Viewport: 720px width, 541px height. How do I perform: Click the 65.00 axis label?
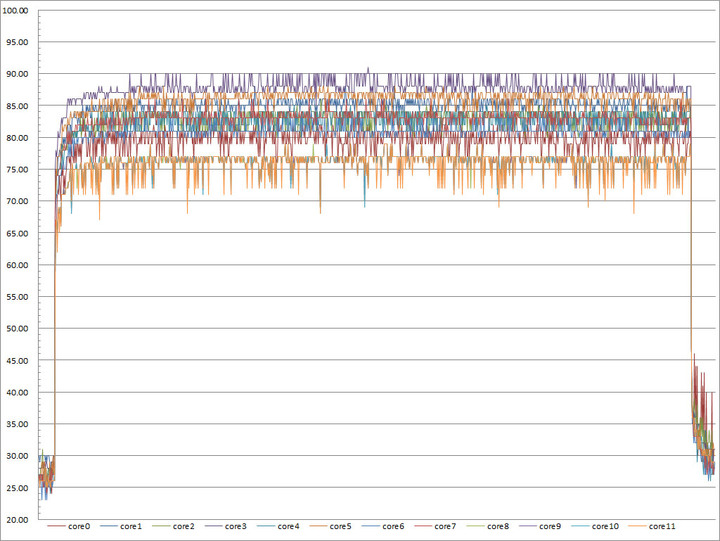tap(17, 233)
